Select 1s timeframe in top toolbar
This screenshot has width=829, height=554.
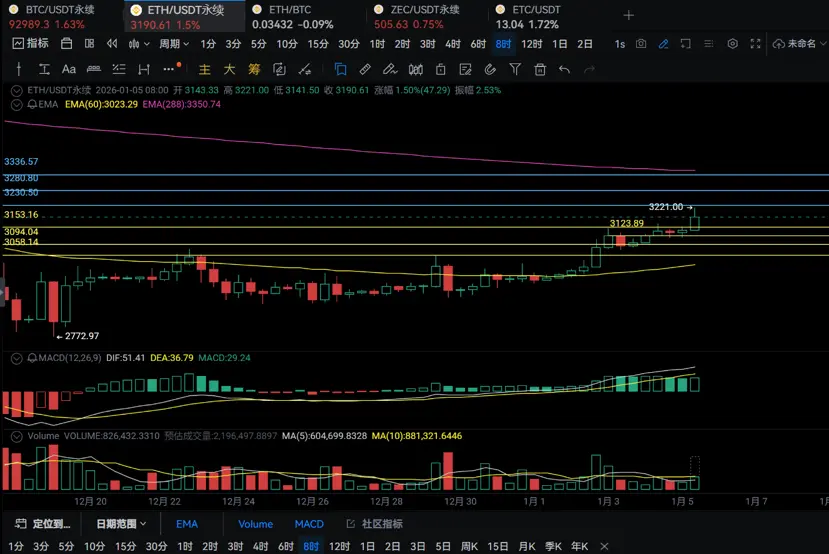(620, 44)
